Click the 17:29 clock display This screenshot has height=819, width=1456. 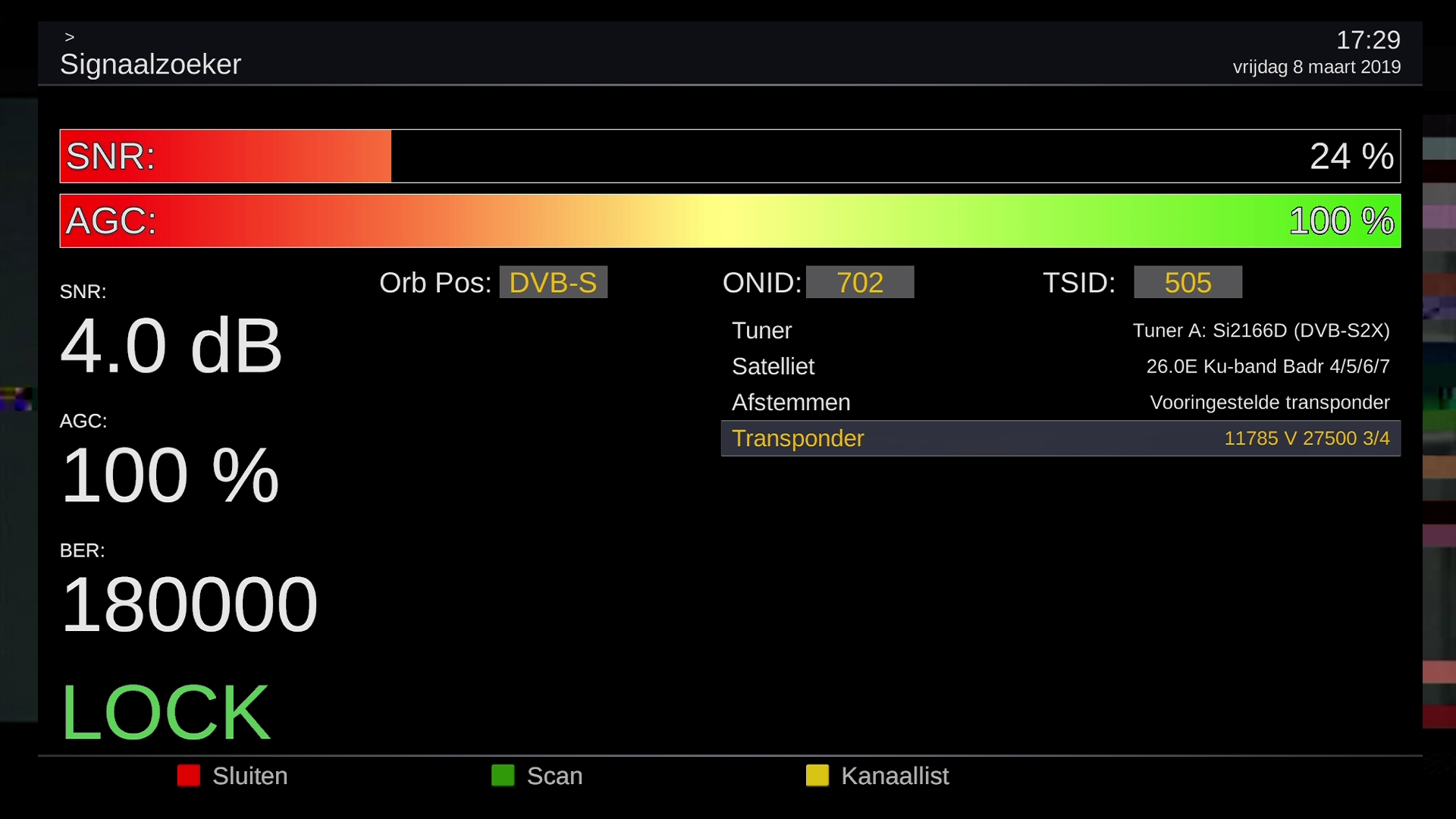click(x=1367, y=39)
